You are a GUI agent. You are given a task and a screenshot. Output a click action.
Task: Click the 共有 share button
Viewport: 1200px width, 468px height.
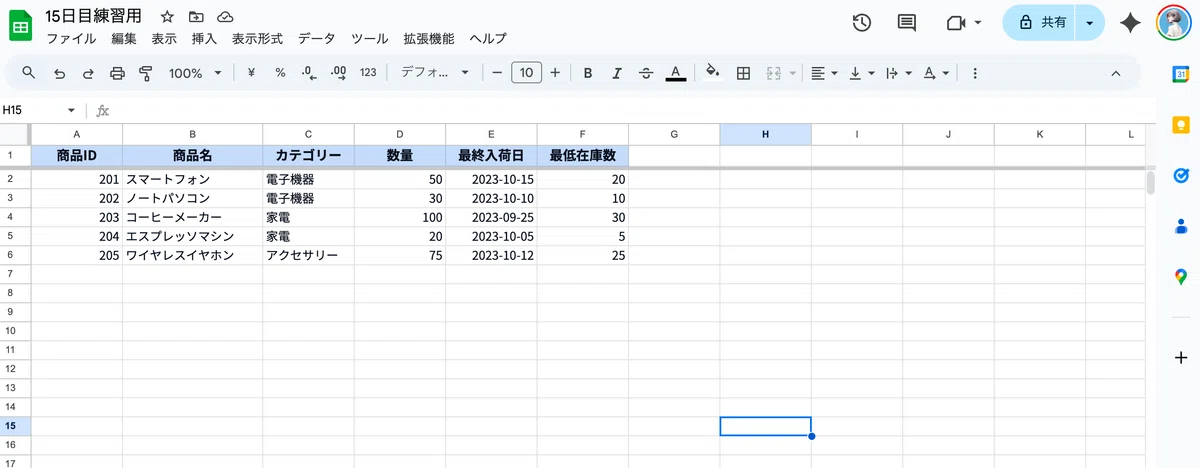coord(1040,23)
